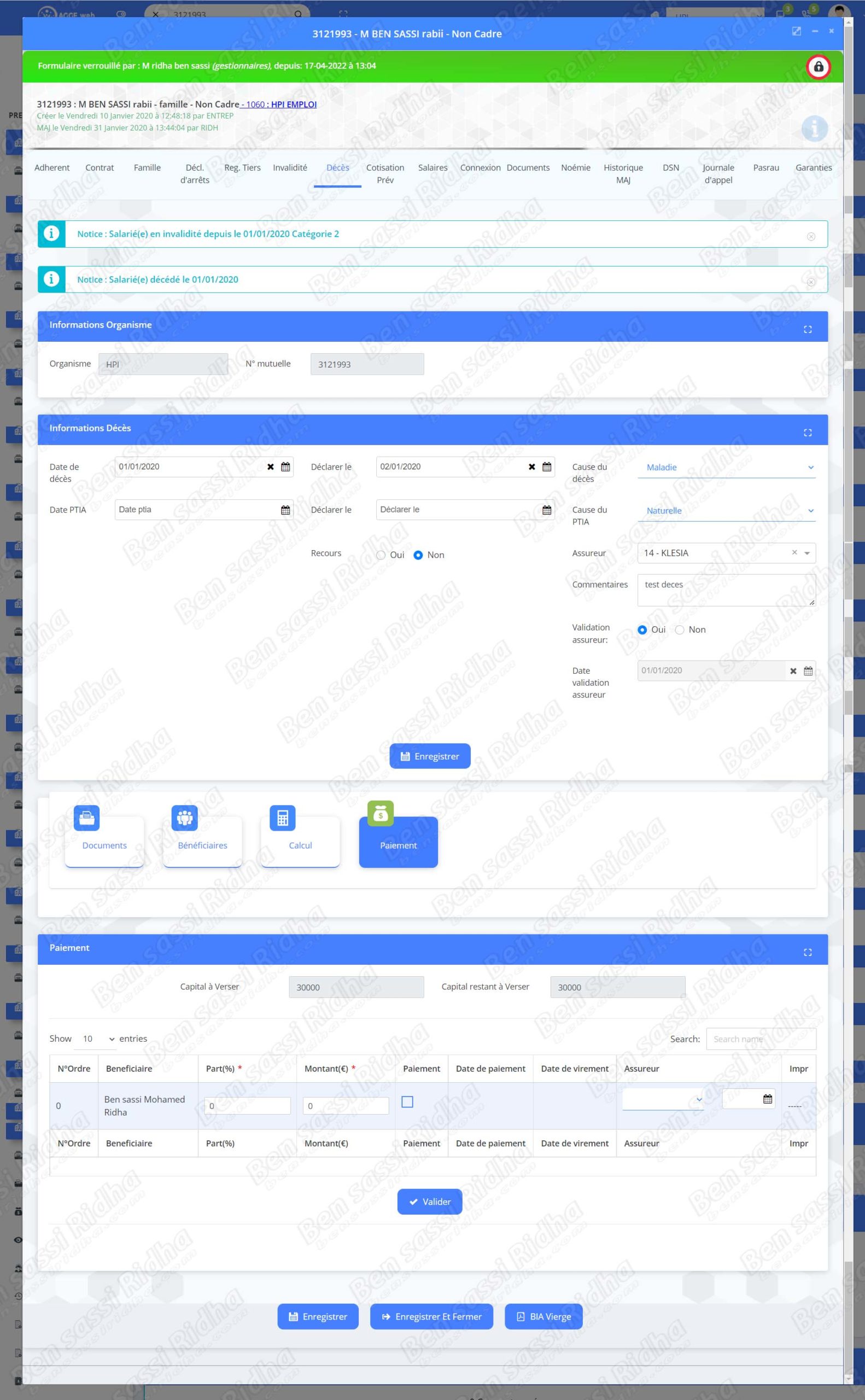The width and height of the screenshot is (865, 1400).
Task: Expand the Cause du décès dropdown
Action: coord(726,468)
